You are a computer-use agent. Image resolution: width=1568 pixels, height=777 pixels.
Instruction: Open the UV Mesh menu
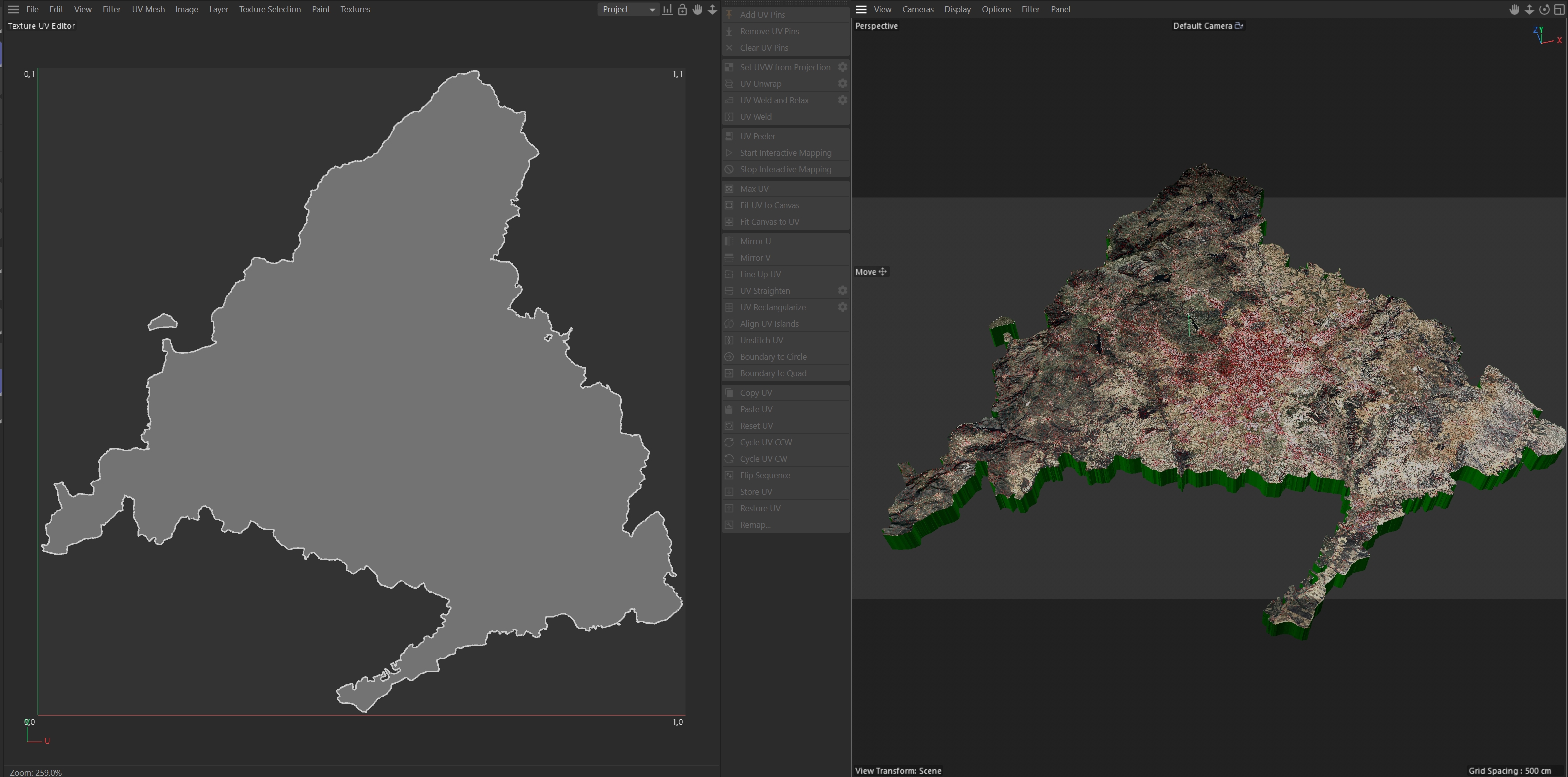point(148,9)
